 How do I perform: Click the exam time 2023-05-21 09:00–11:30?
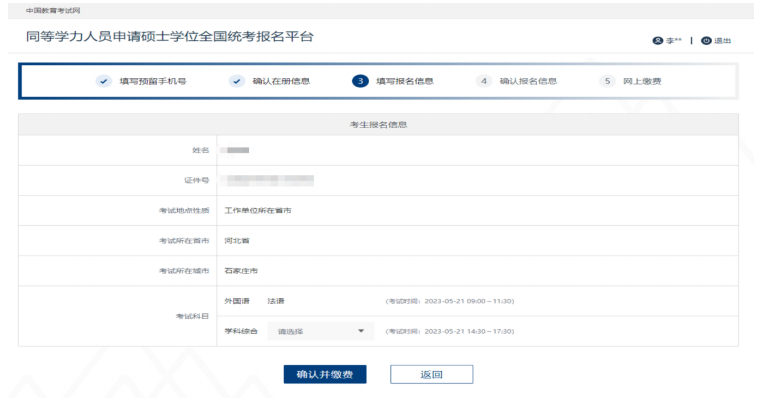tap(450, 301)
